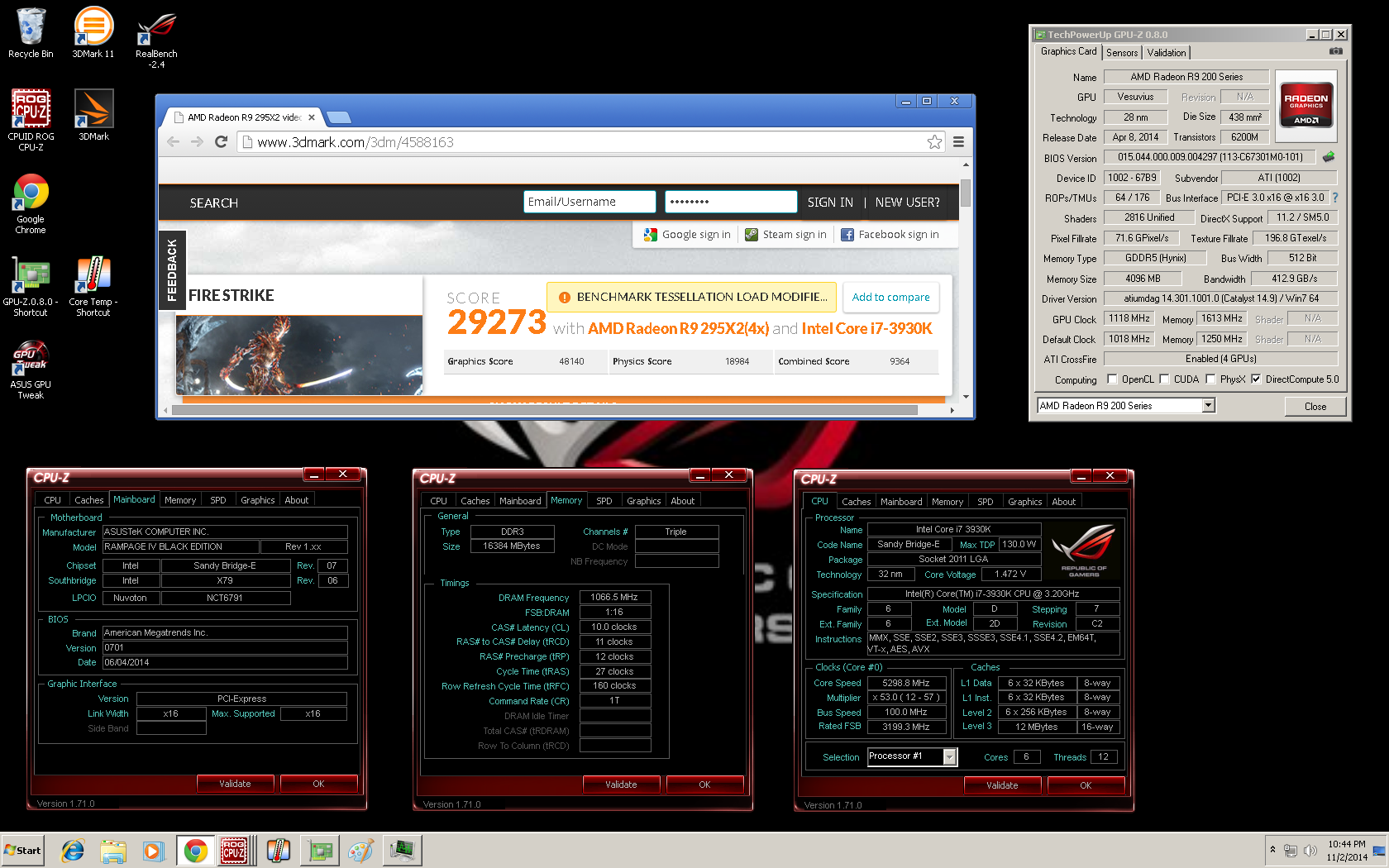Switch to Chrome in the taskbar
Viewport: 1389px width, 868px height.
(x=196, y=851)
